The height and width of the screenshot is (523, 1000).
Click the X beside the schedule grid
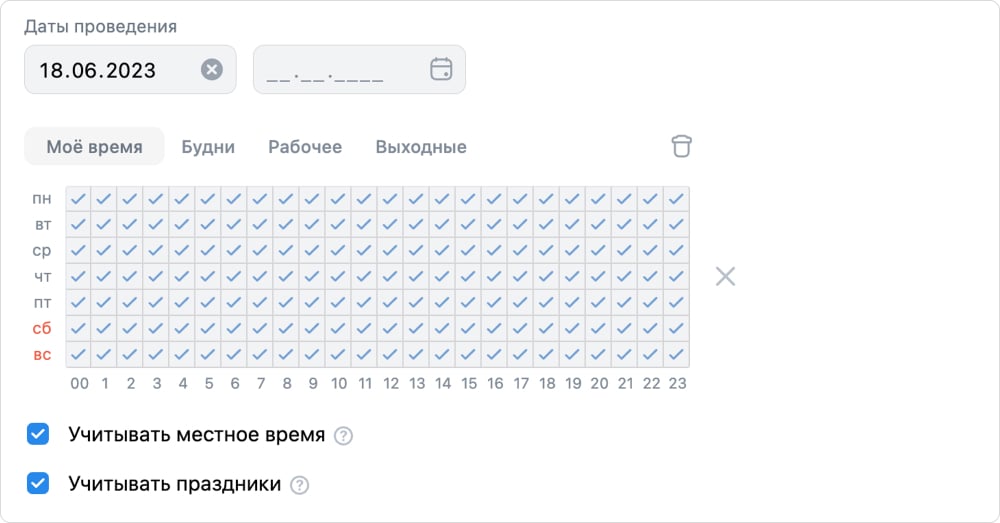click(x=725, y=276)
